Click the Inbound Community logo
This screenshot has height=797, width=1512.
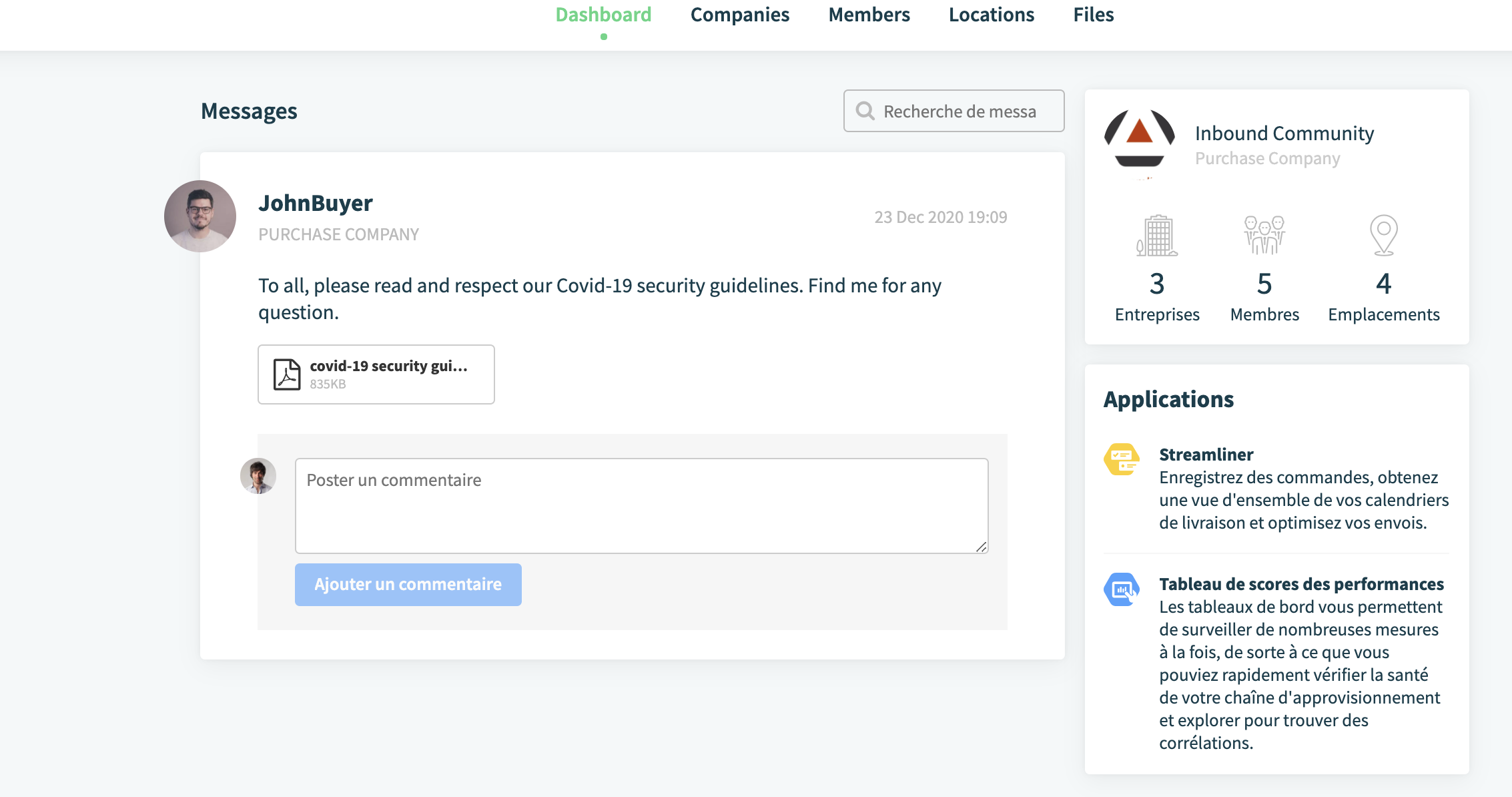click(x=1140, y=143)
